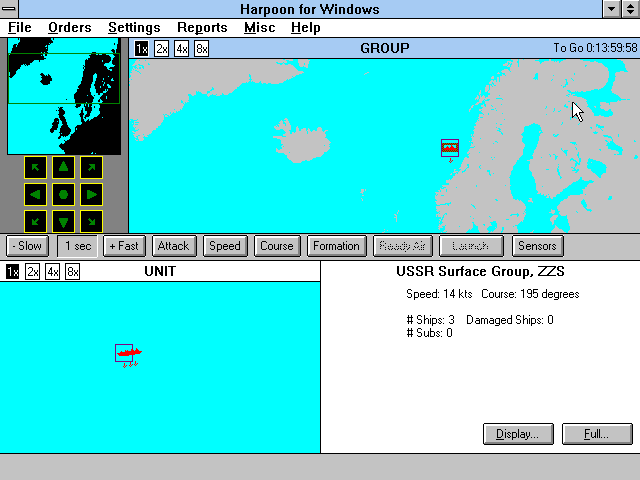Click the Speed order button
Screen dimensions: 640x480
[x=225, y=246]
